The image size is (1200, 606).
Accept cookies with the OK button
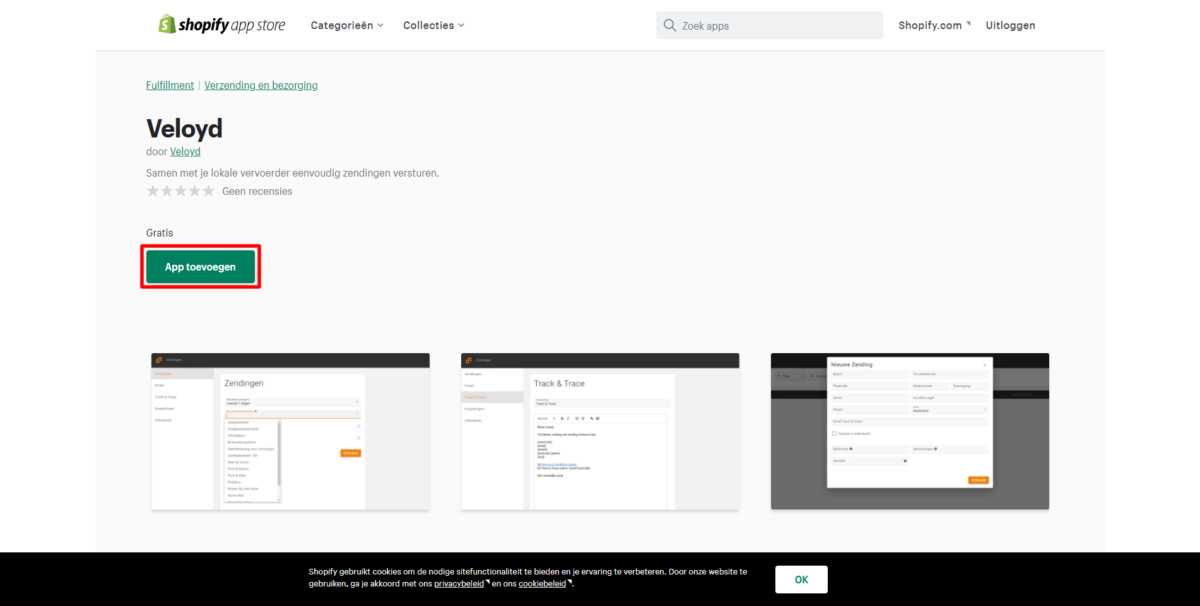pos(801,579)
